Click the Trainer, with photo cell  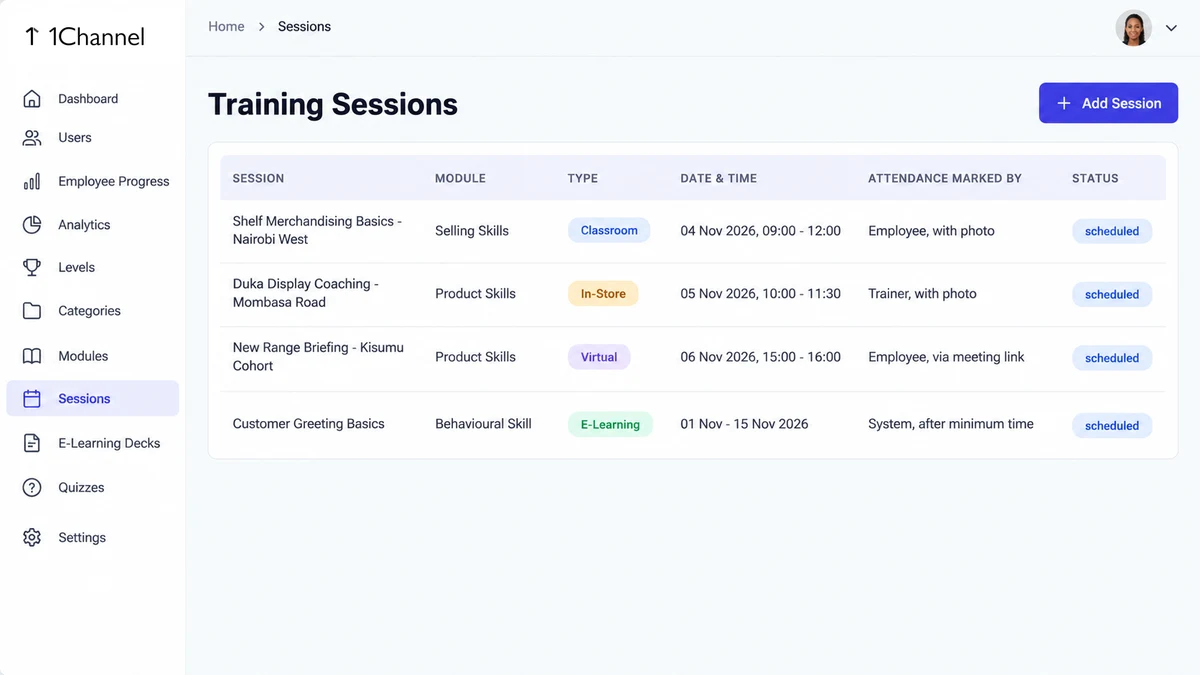click(x=922, y=294)
